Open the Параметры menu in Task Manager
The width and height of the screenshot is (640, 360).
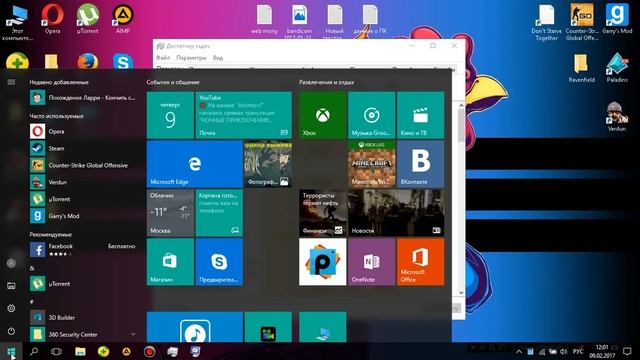pos(191,58)
